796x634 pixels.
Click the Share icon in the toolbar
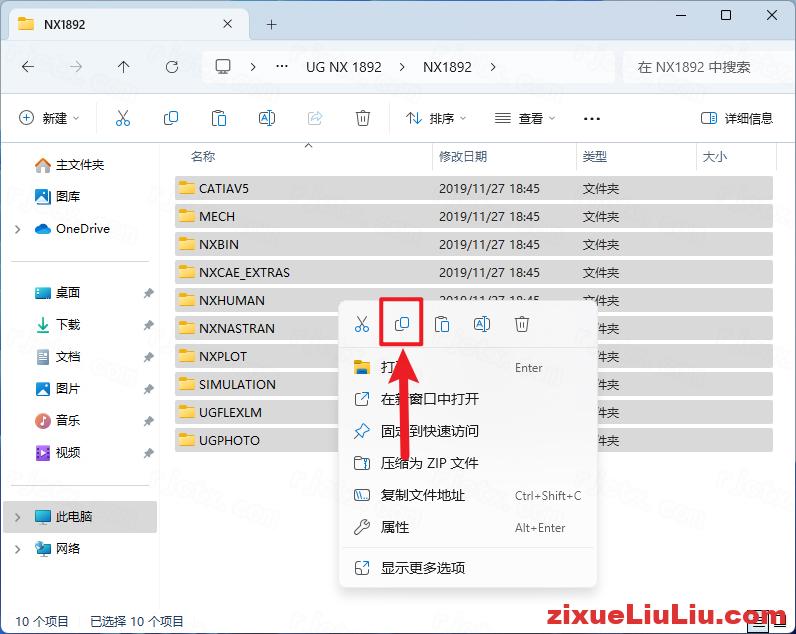315,118
